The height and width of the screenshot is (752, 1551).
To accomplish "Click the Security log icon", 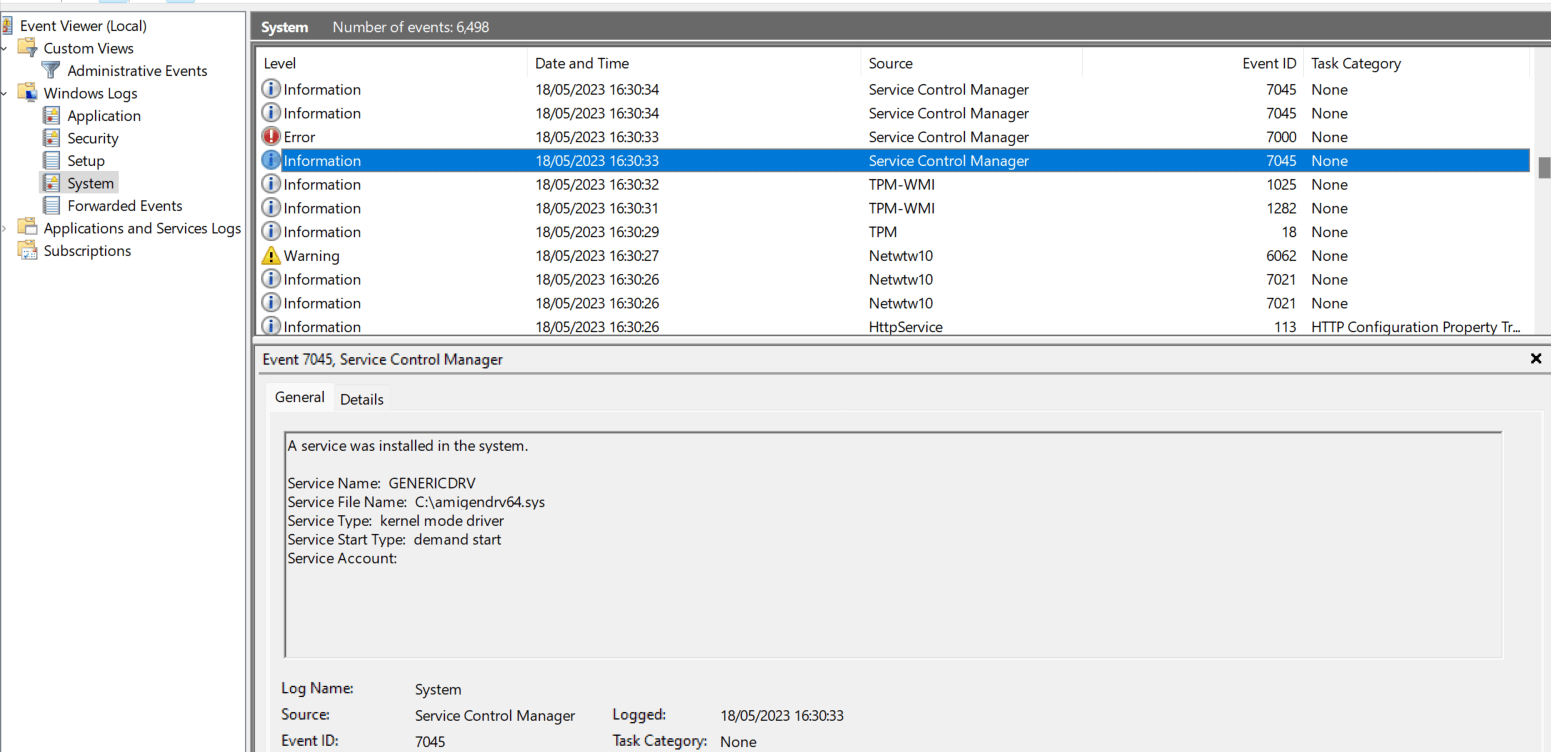I will coord(51,138).
